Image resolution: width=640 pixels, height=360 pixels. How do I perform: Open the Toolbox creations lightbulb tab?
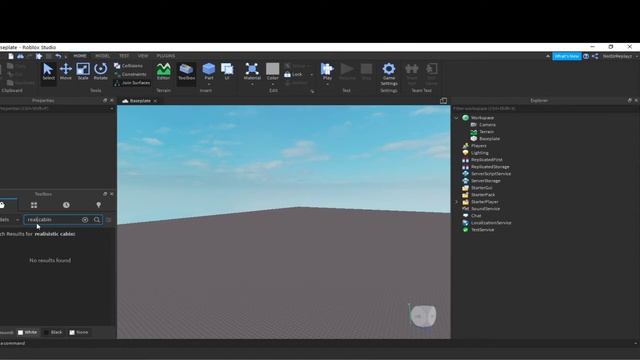98,205
